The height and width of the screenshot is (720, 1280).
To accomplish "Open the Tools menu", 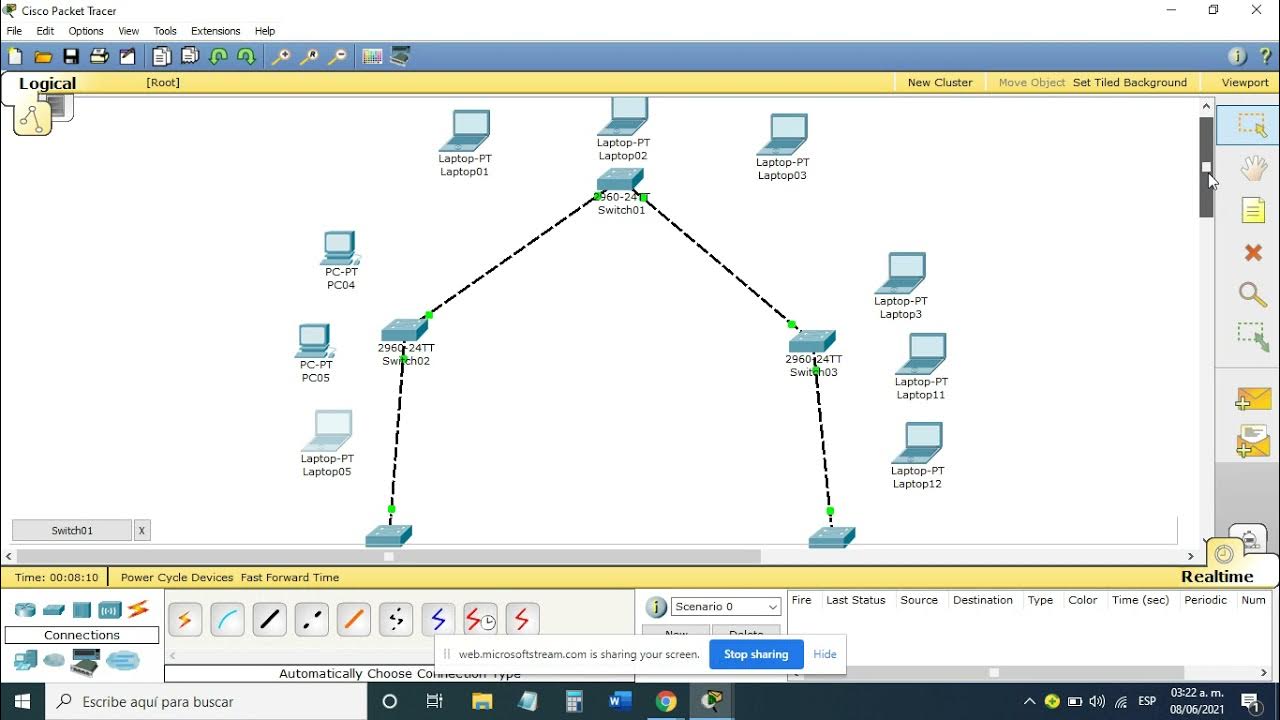I will point(165,31).
